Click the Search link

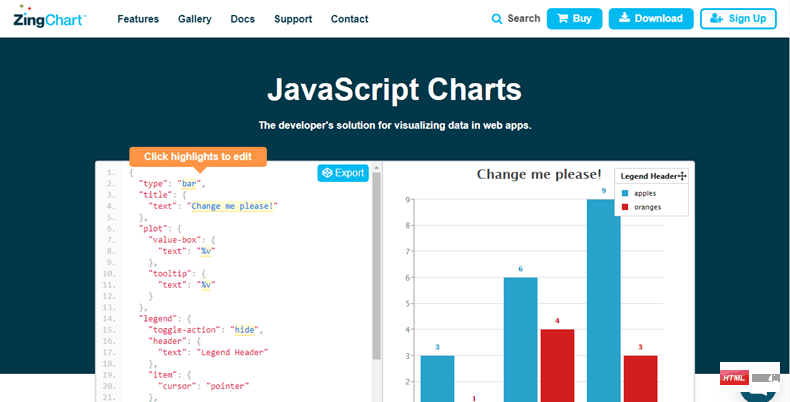coord(516,19)
